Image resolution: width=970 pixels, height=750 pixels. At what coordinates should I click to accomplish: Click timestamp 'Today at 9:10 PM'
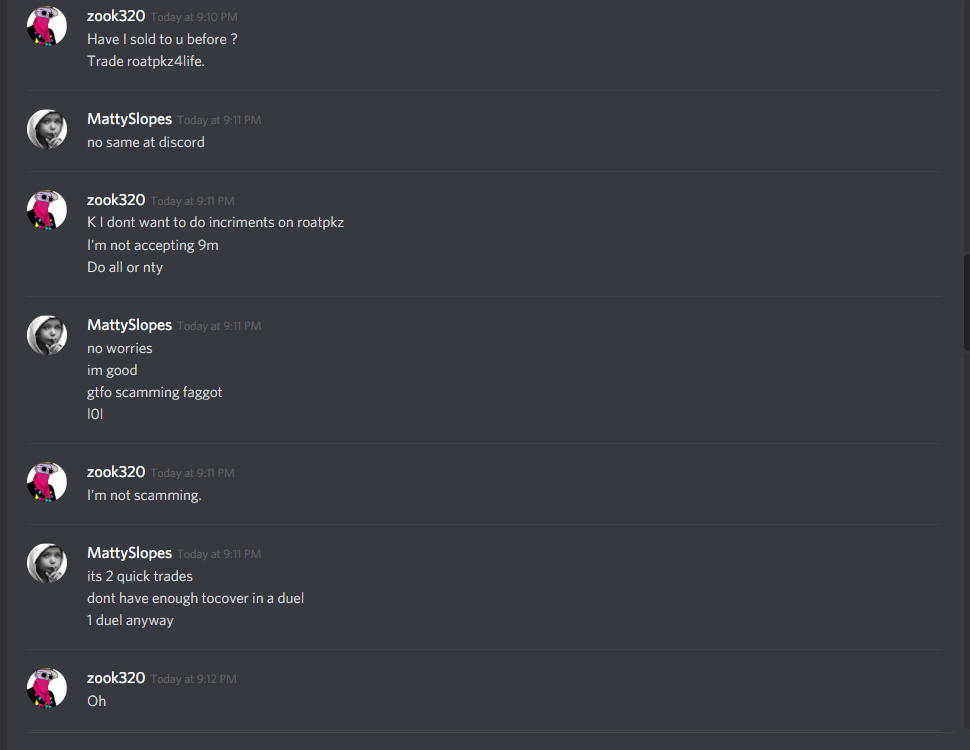tap(194, 17)
